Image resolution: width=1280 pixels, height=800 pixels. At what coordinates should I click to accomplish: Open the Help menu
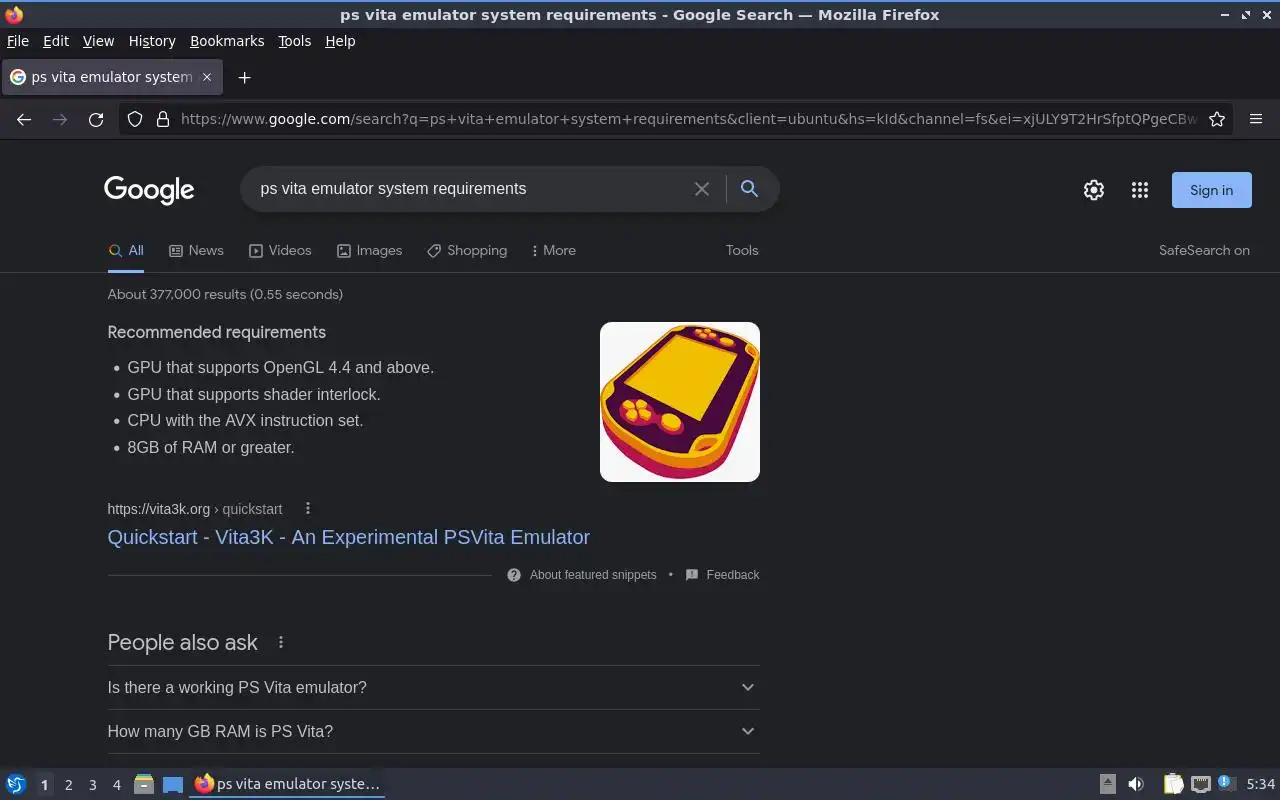point(340,41)
